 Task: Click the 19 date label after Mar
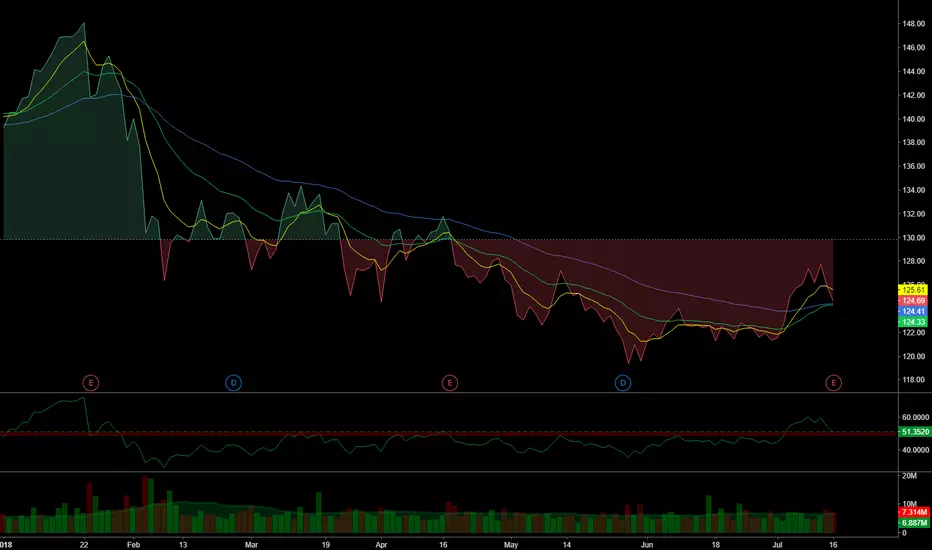[326, 545]
